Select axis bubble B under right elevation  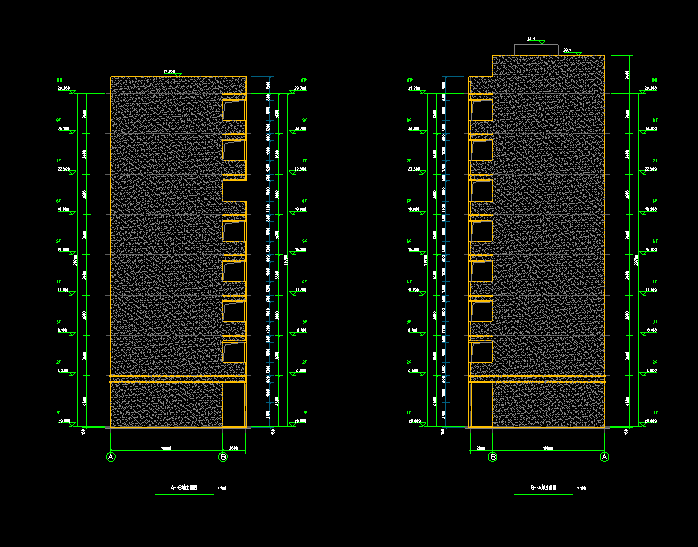[x=493, y=457]
